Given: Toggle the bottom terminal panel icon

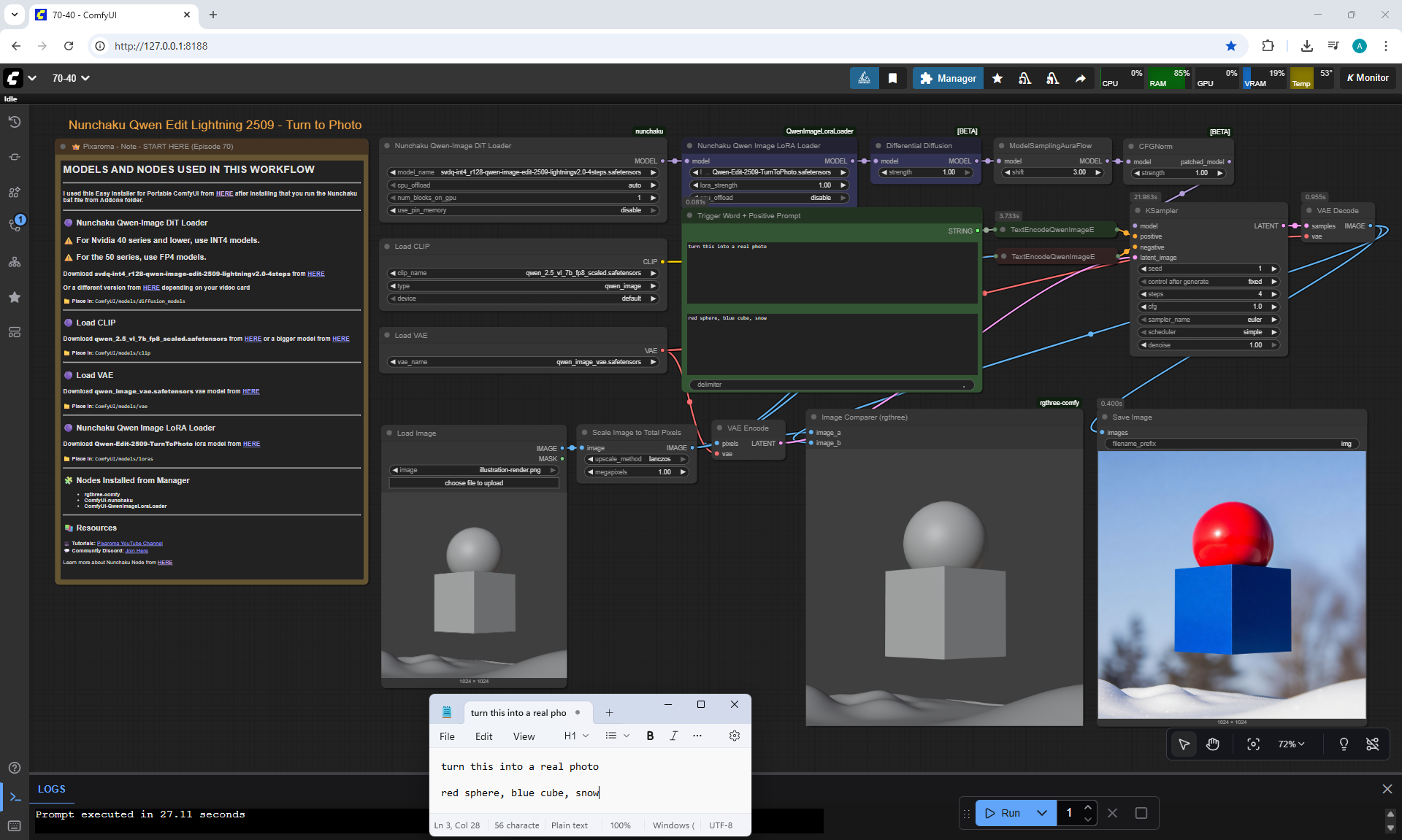Looking at the screenshot, I should pos(15,797).
